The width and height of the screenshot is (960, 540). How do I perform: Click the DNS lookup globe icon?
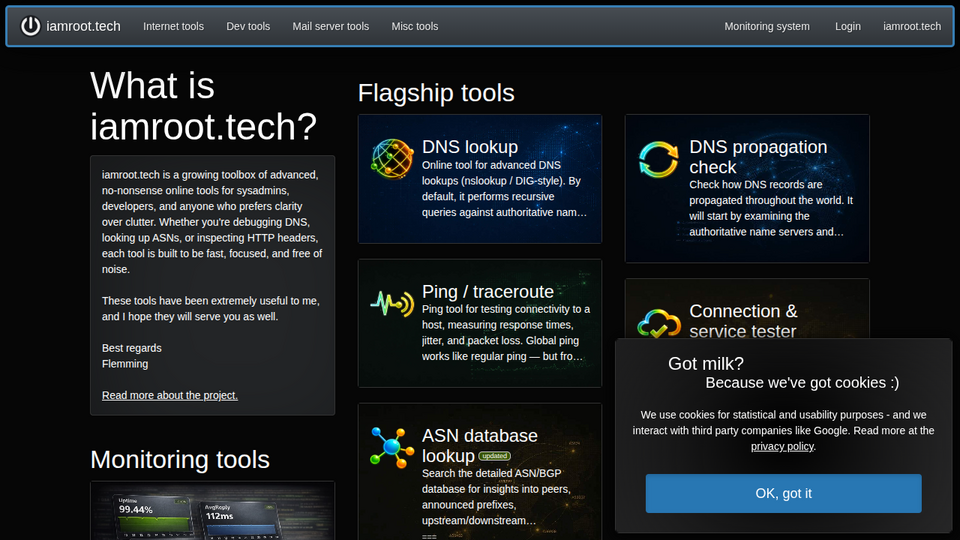coord(392,159)
